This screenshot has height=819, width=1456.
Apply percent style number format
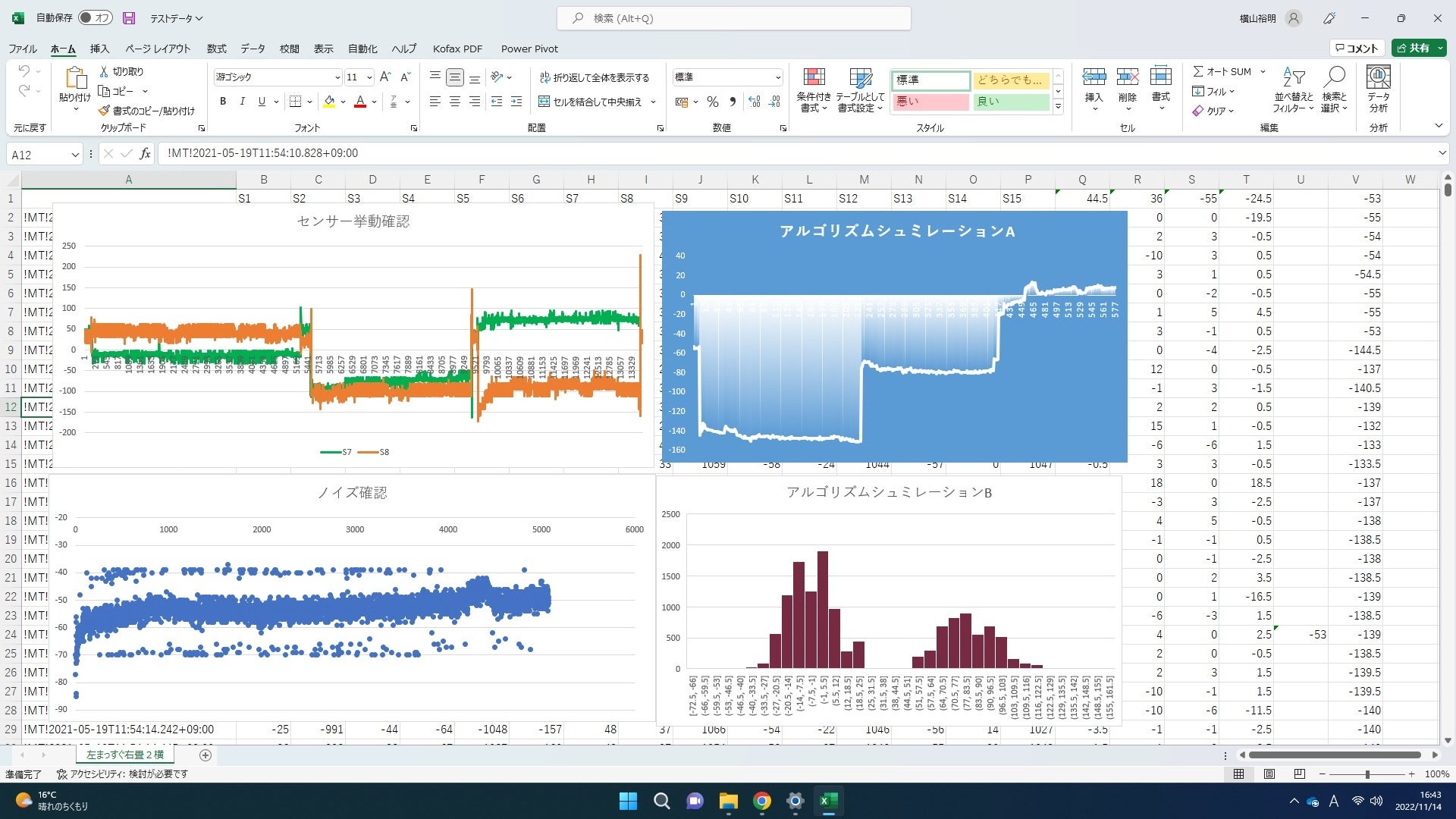[x=712, y=102]
